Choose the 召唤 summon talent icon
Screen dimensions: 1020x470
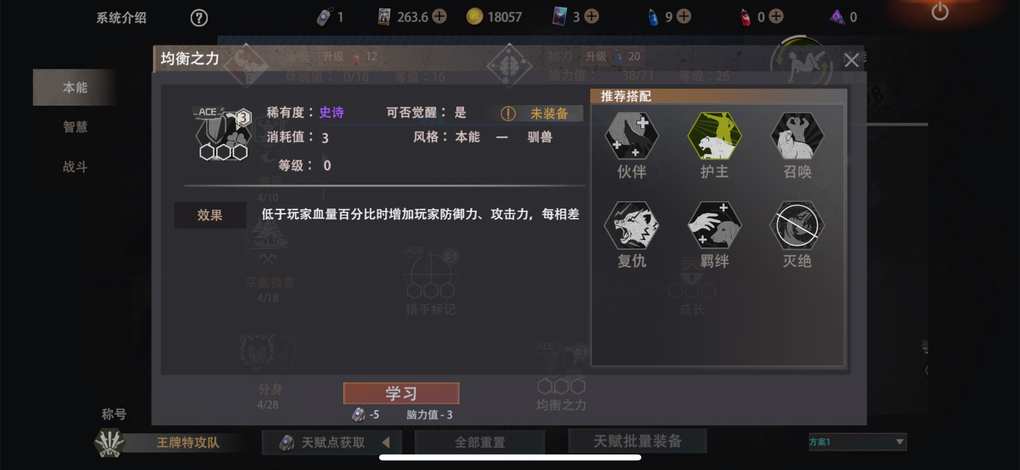tap(797, 136)
